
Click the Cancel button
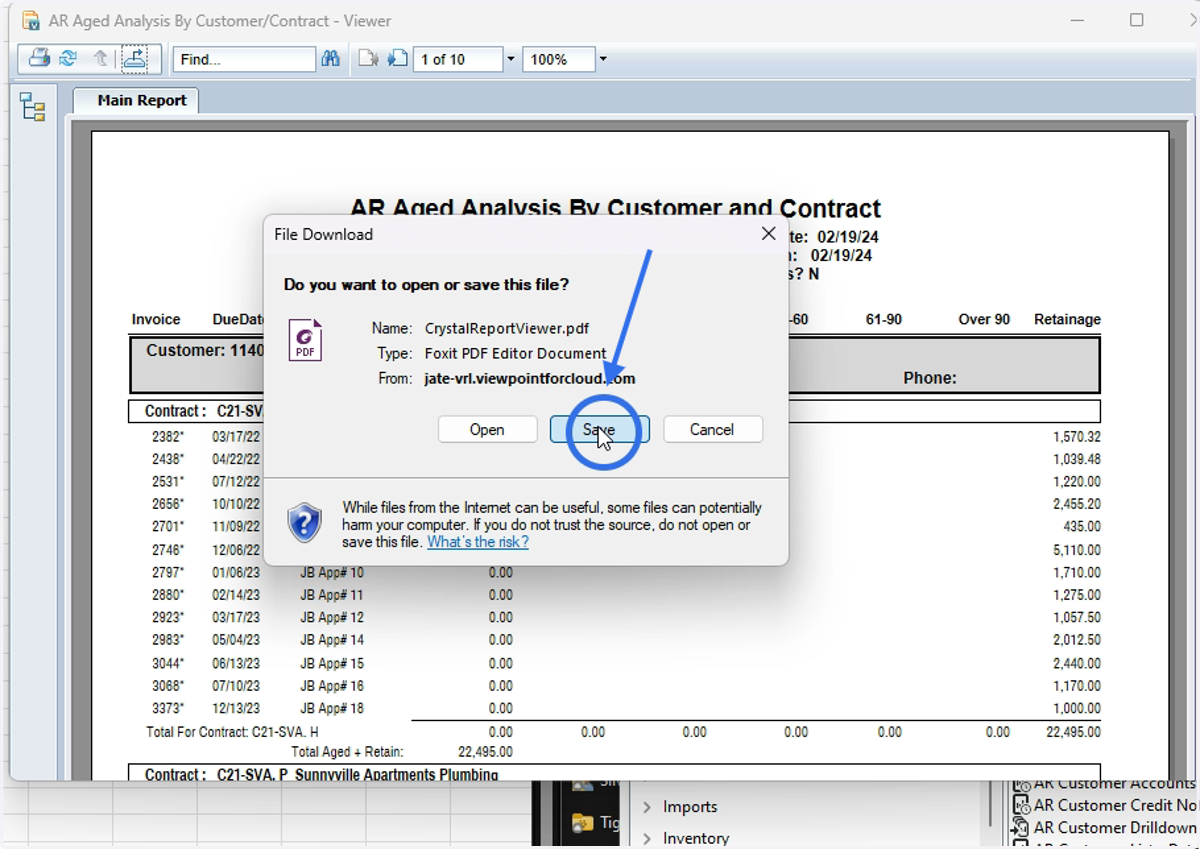(712, 429)
